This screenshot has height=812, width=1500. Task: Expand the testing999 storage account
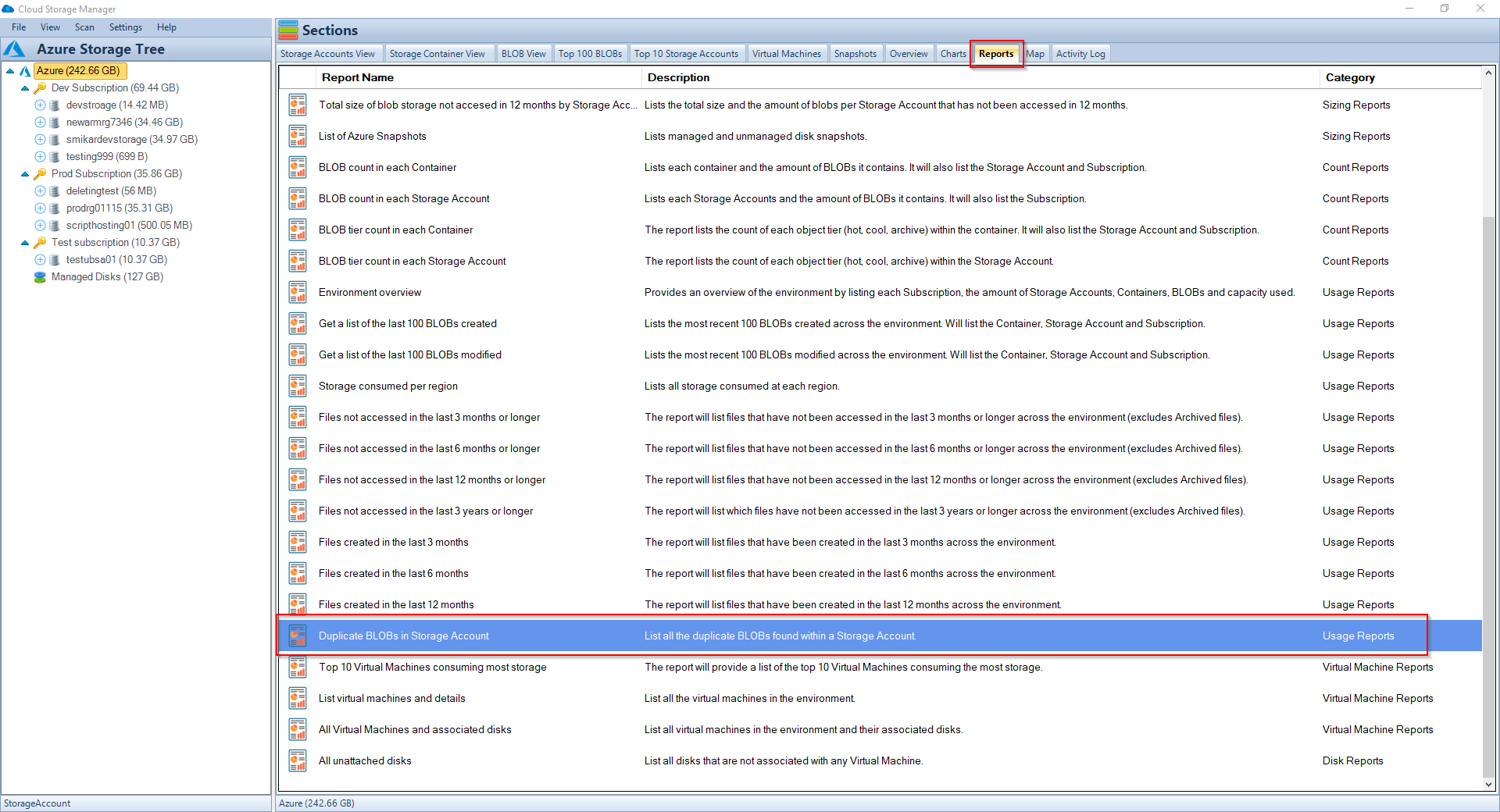pyautogui.click(x=40, y=157)
